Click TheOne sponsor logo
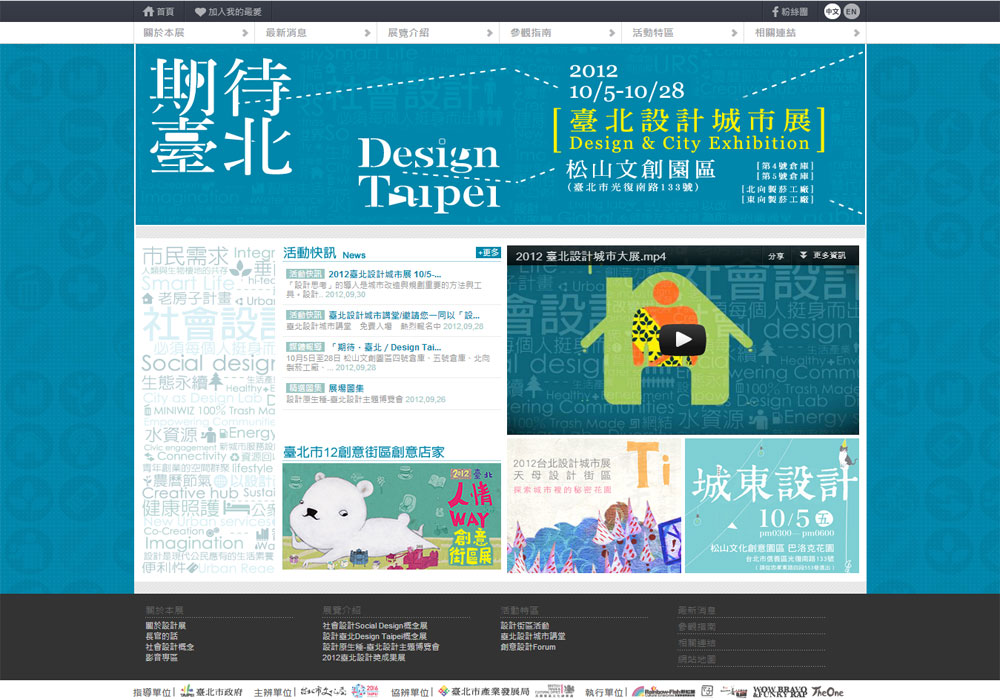This screenshot has width=1000, height=700. pyautogui.click(x=828, y=692)
